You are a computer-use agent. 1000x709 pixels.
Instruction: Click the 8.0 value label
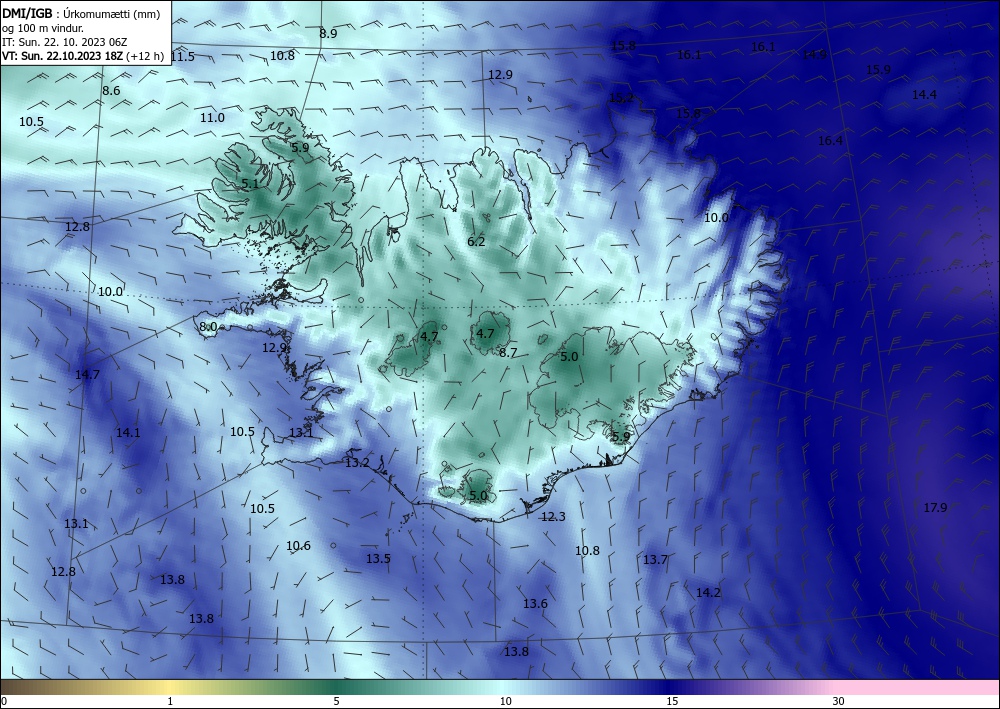point(208,327)
